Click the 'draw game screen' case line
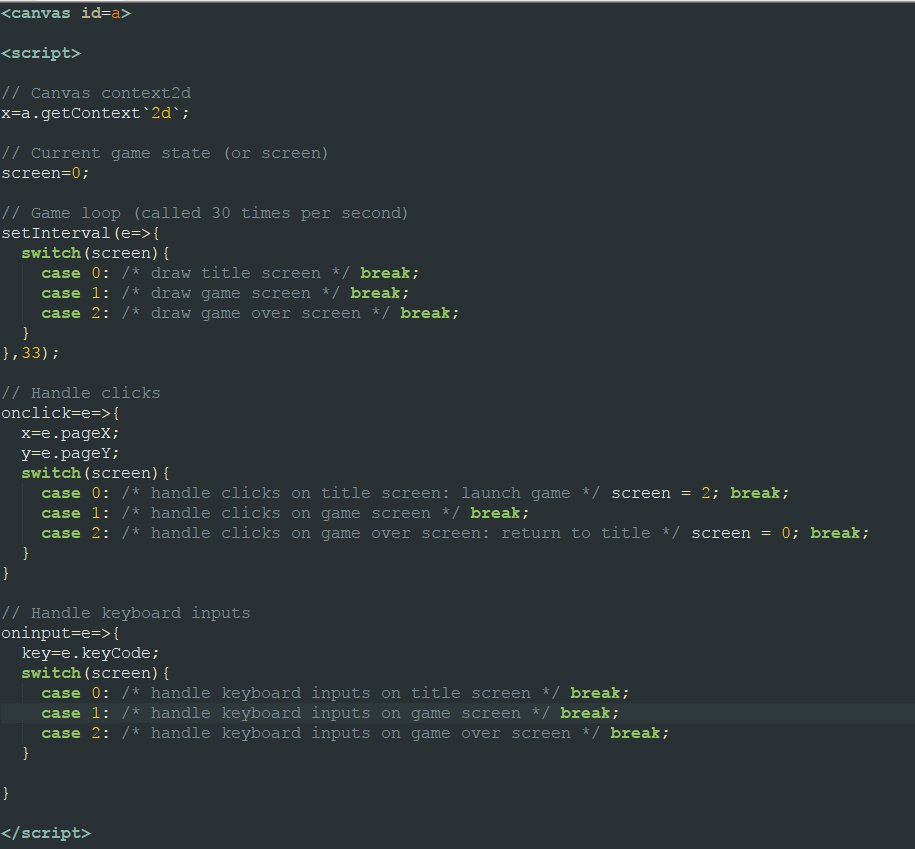Viewport: 915px width, 849px height. pos(225,293)
